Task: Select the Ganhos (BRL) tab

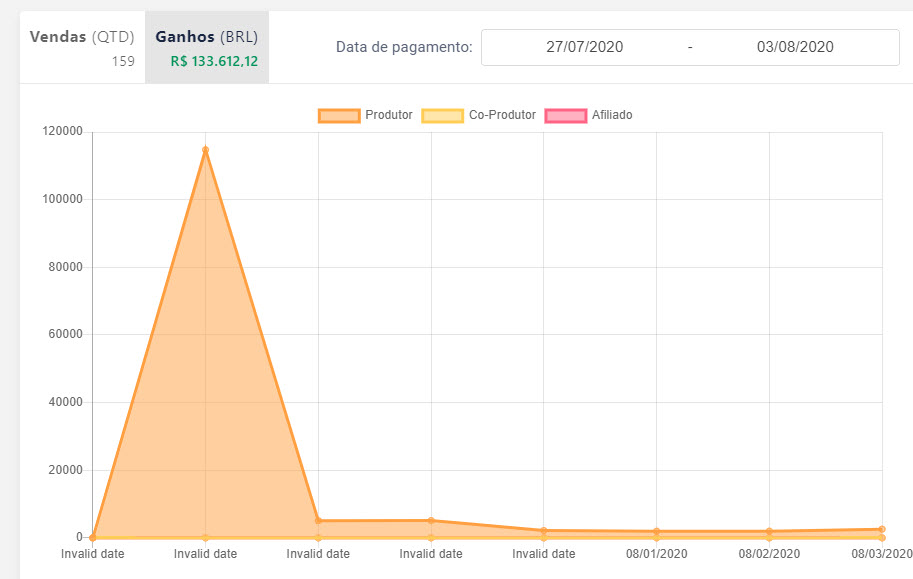Action: coord(207,47)
